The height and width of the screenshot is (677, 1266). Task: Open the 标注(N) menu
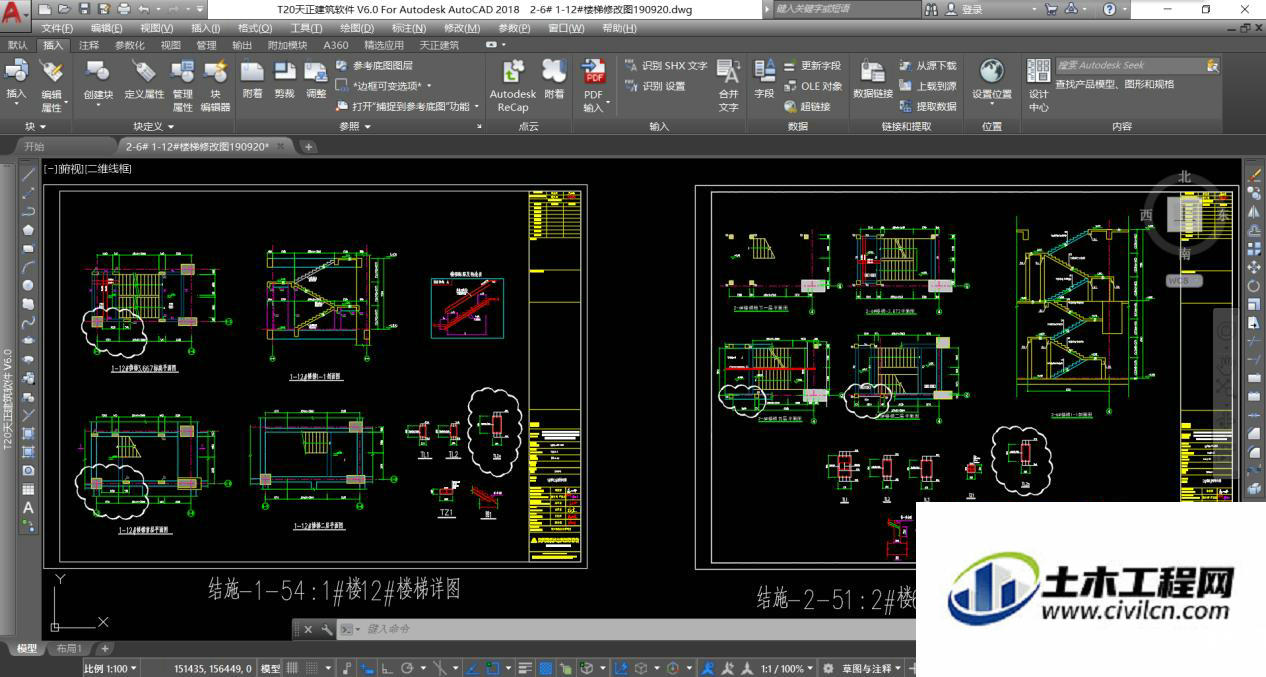pyautogui.click(x=409, y=28)
